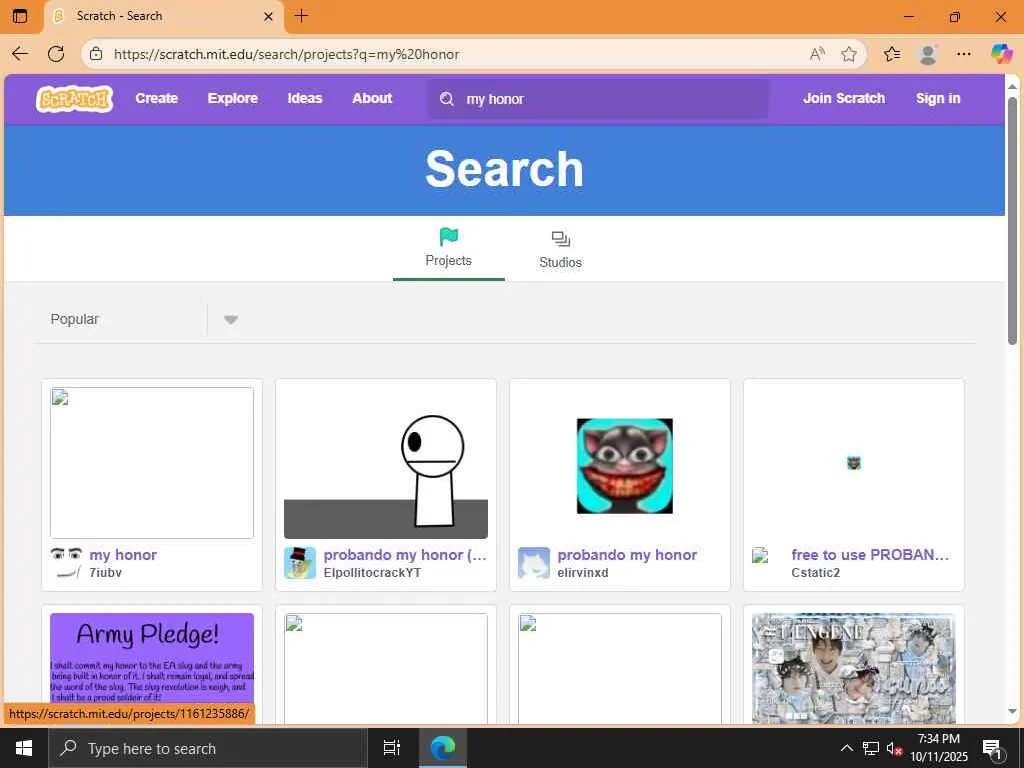Launch the Copilot icon in Edge

tap(1001, 54)
